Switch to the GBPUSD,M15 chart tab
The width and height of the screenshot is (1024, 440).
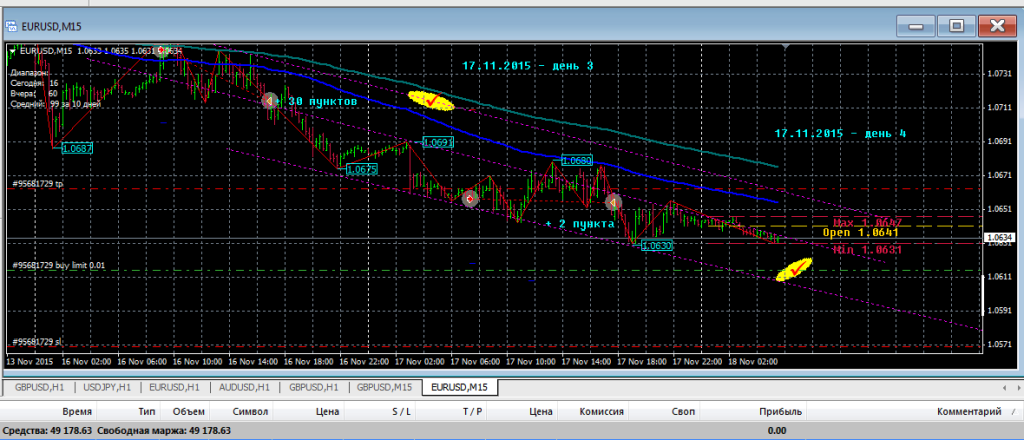tap(383, 387)
